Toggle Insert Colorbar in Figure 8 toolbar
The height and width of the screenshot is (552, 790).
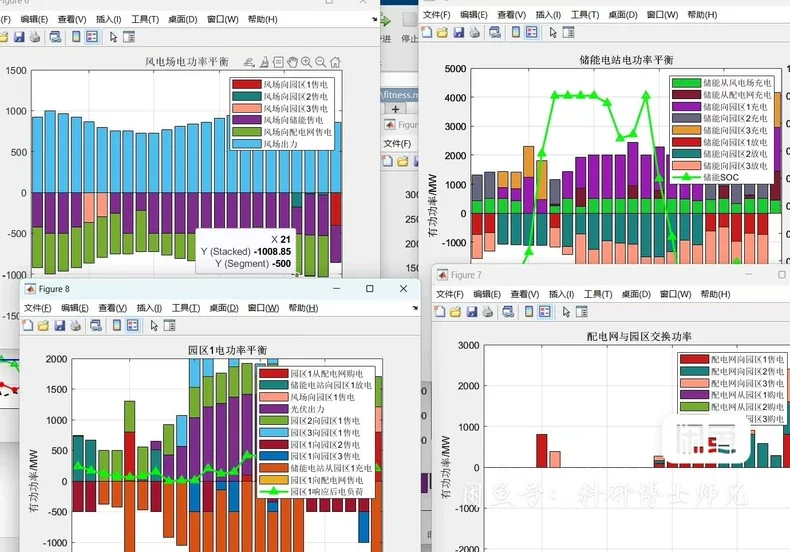(x=117, y=325)
